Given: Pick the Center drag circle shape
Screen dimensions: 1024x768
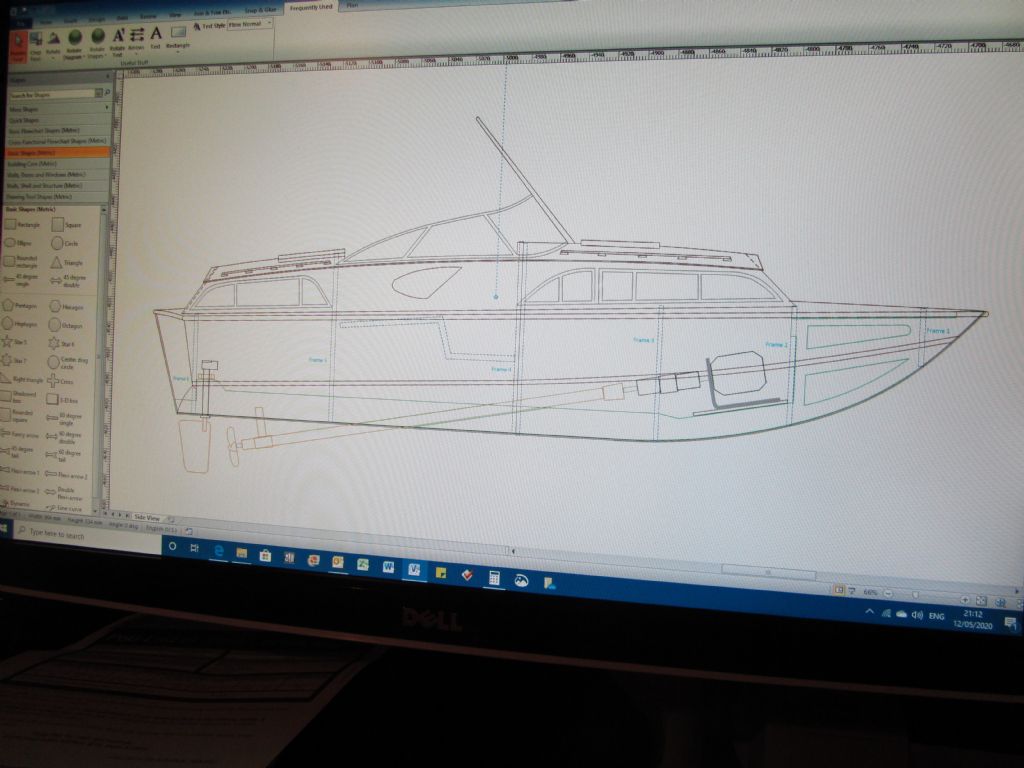Looking at the screenshot, I should pos(68,362).
